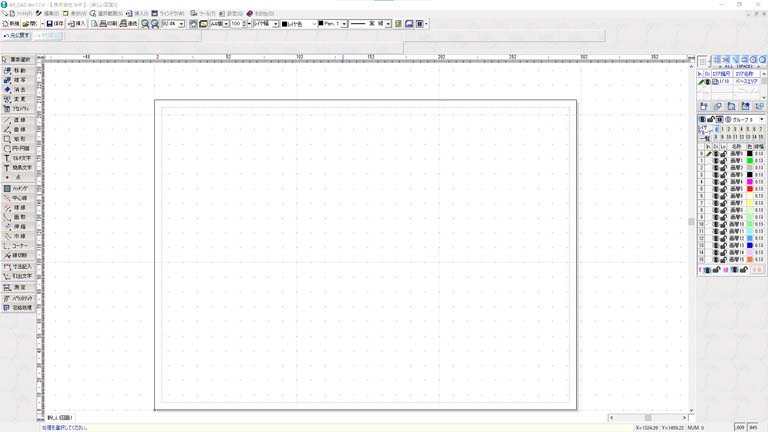Choose the コーナー corner tool
Image resolution: width=768 pixels, height=432 pixels.
tap(17, 246)
